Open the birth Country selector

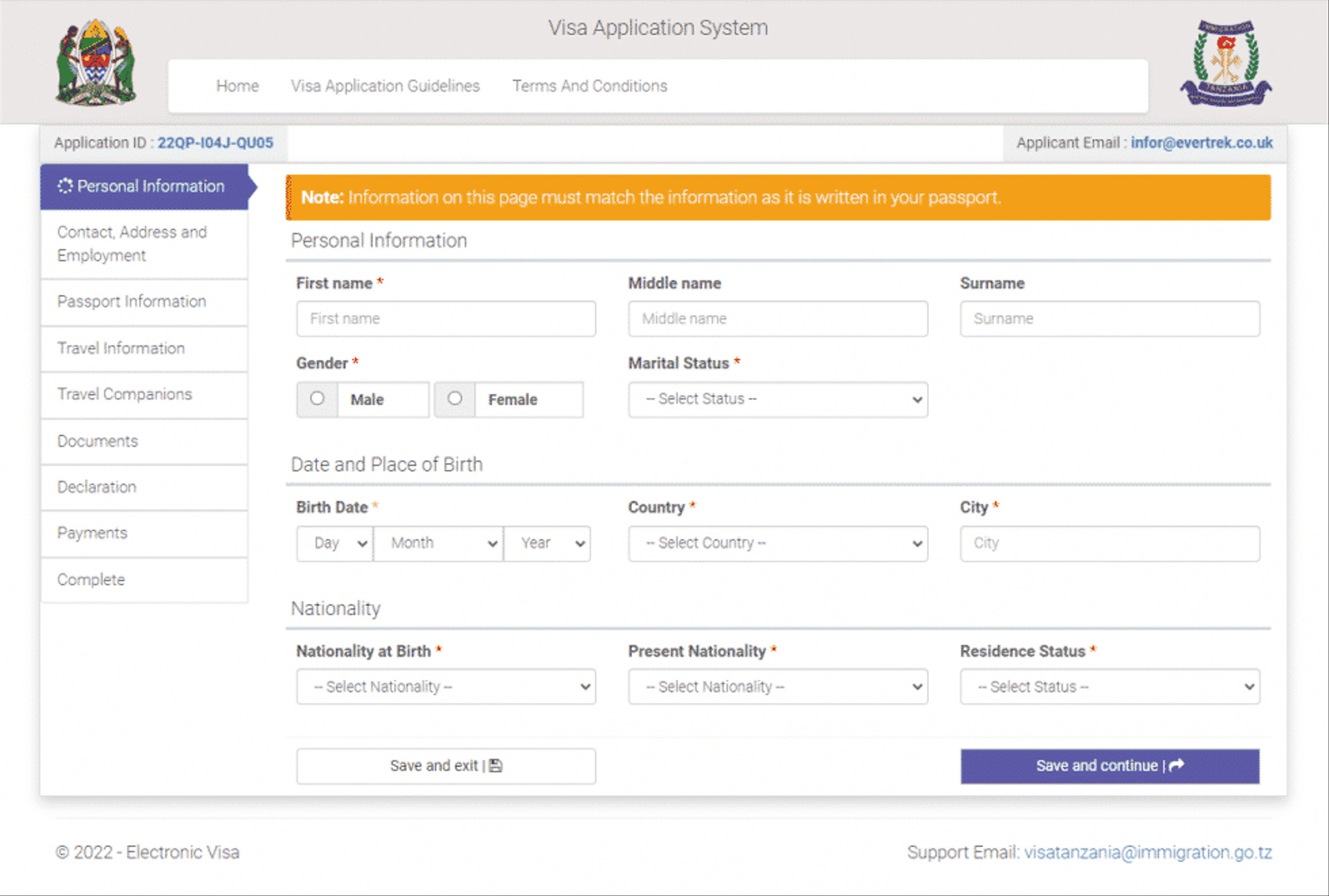pos(778,543)
